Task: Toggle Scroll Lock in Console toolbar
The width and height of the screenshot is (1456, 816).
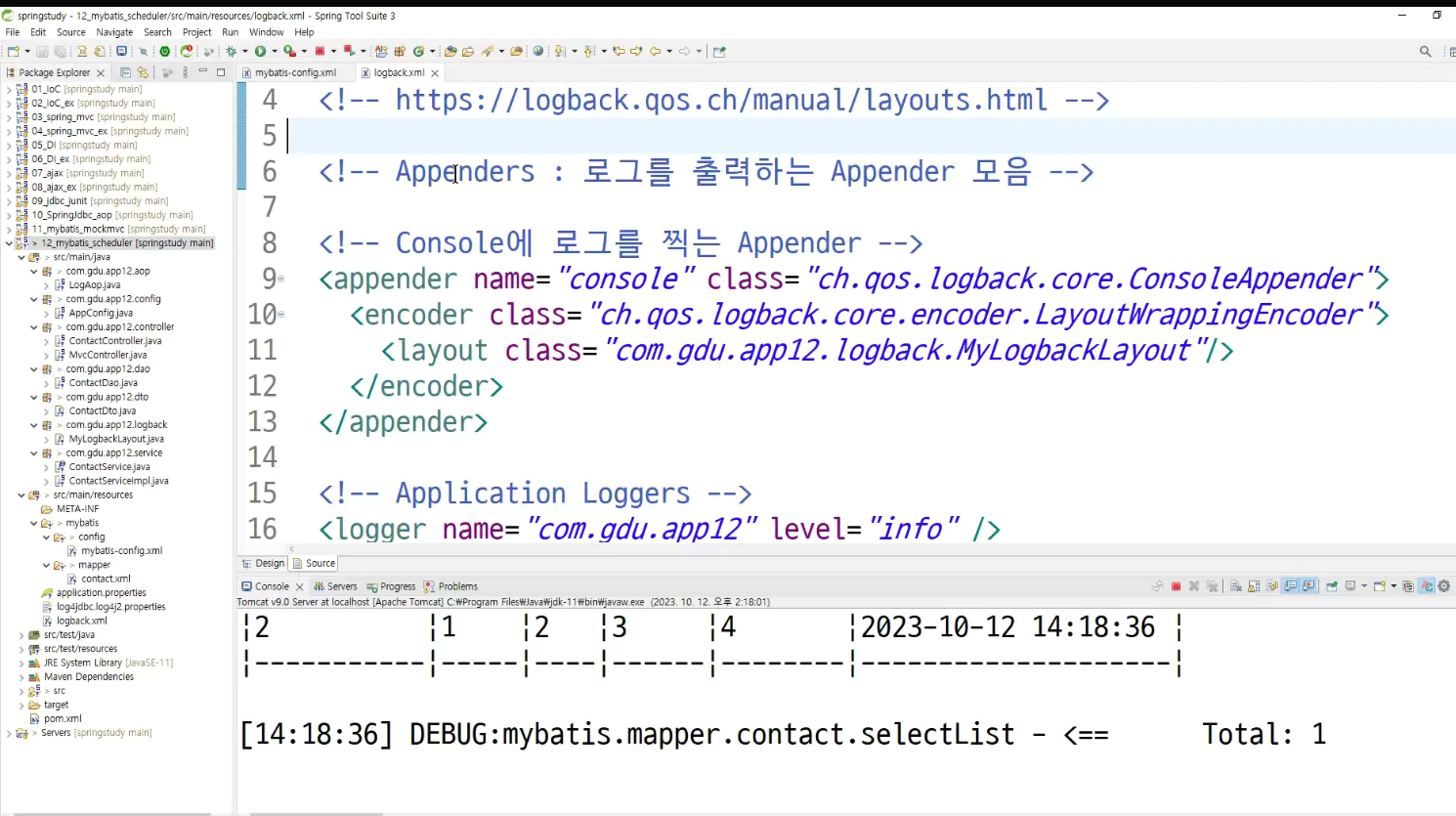Action: point(1254,586)
